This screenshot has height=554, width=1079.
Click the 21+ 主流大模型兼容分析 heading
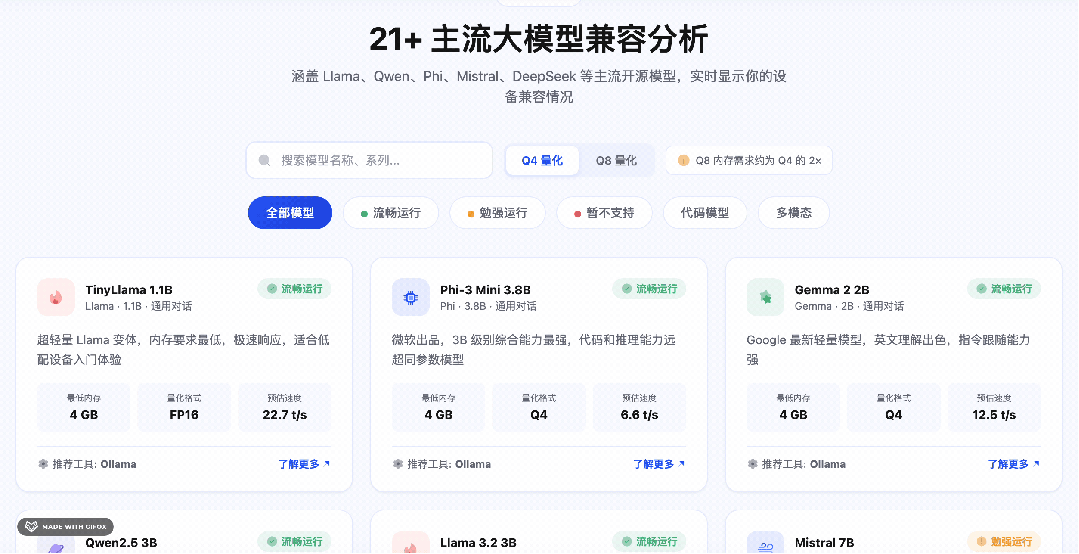coord(539,39)
